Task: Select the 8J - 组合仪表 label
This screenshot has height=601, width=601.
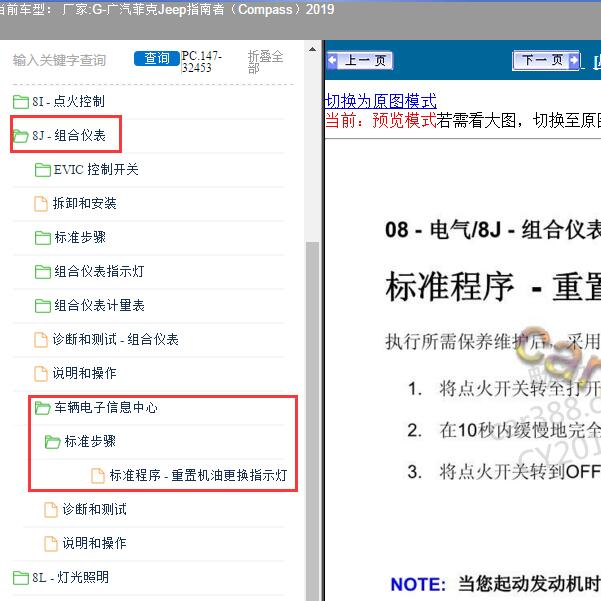Action: (x=69, y=135)
